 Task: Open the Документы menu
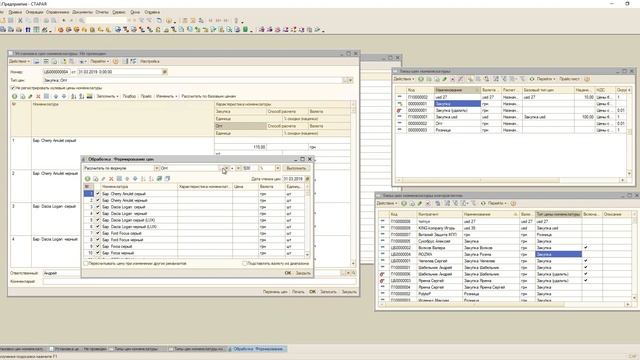[82, 12]
